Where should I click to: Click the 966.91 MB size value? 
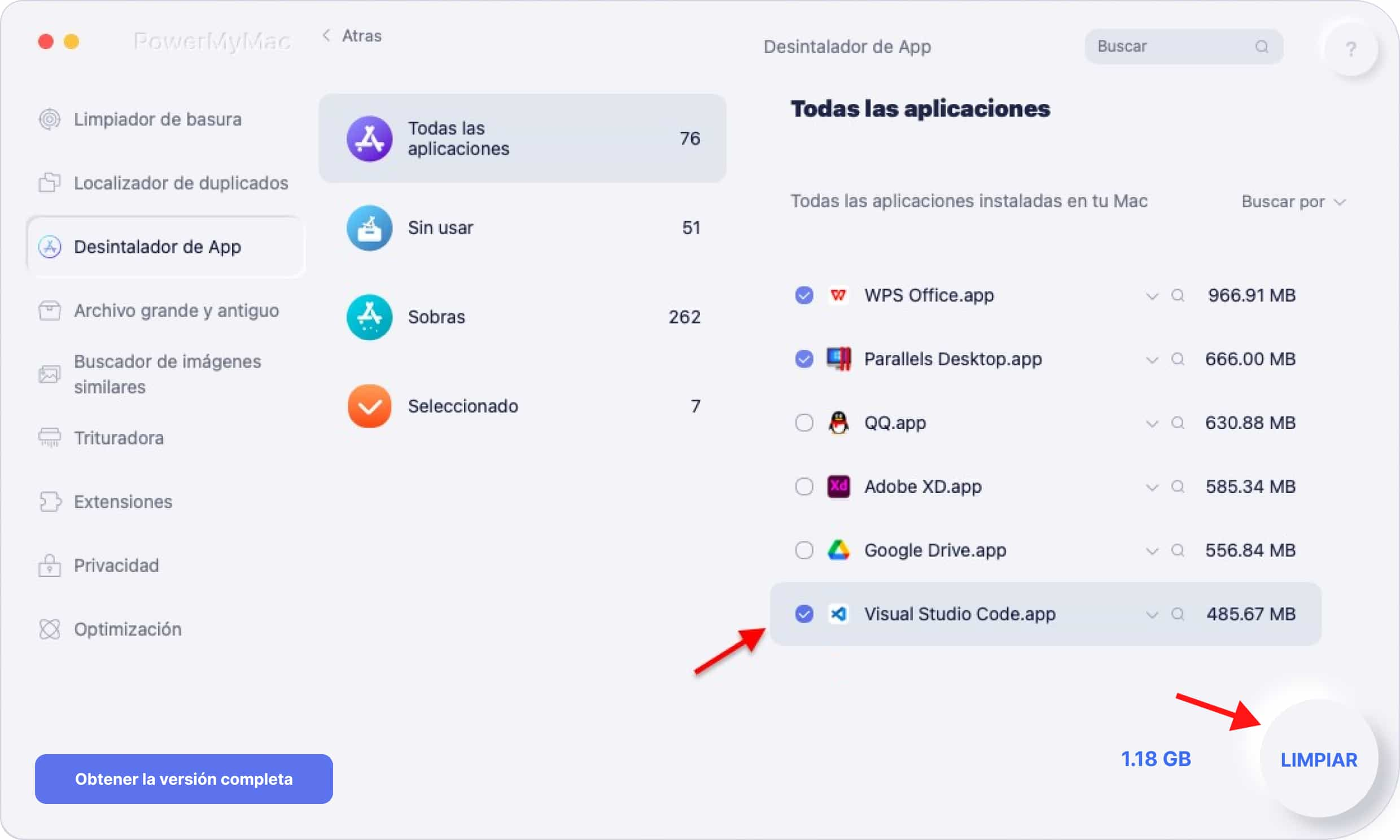pos(1252,295)
